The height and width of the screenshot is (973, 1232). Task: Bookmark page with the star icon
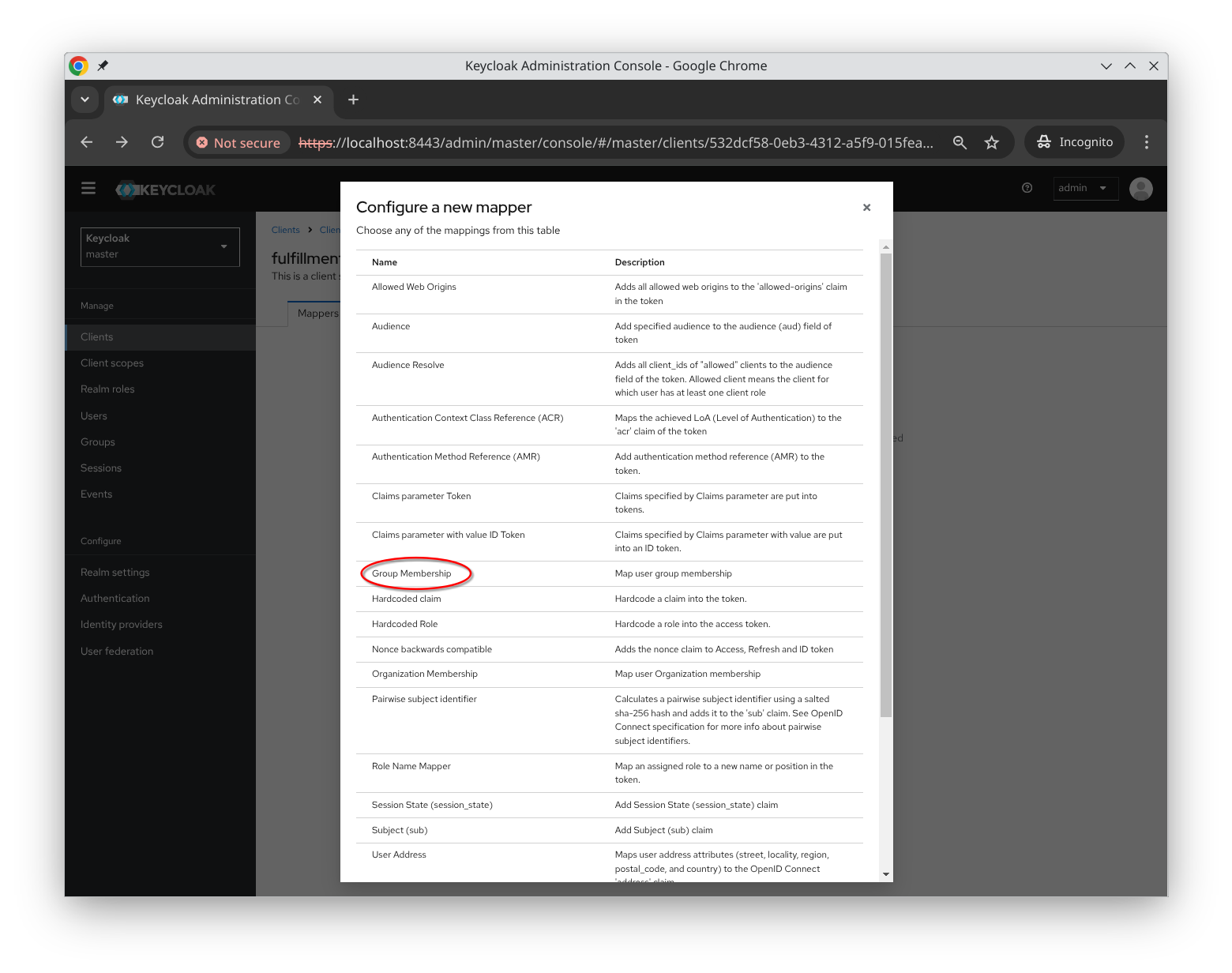click(992, 142)
